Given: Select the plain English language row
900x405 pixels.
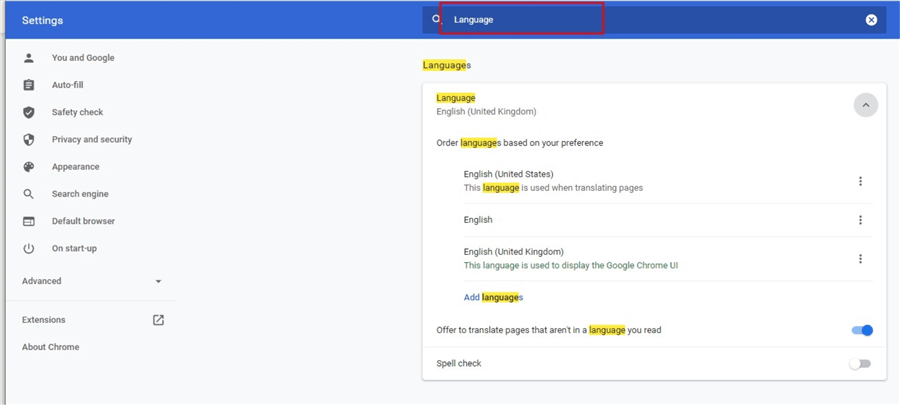Looking at the screenshot, I should tap(668, 220).
